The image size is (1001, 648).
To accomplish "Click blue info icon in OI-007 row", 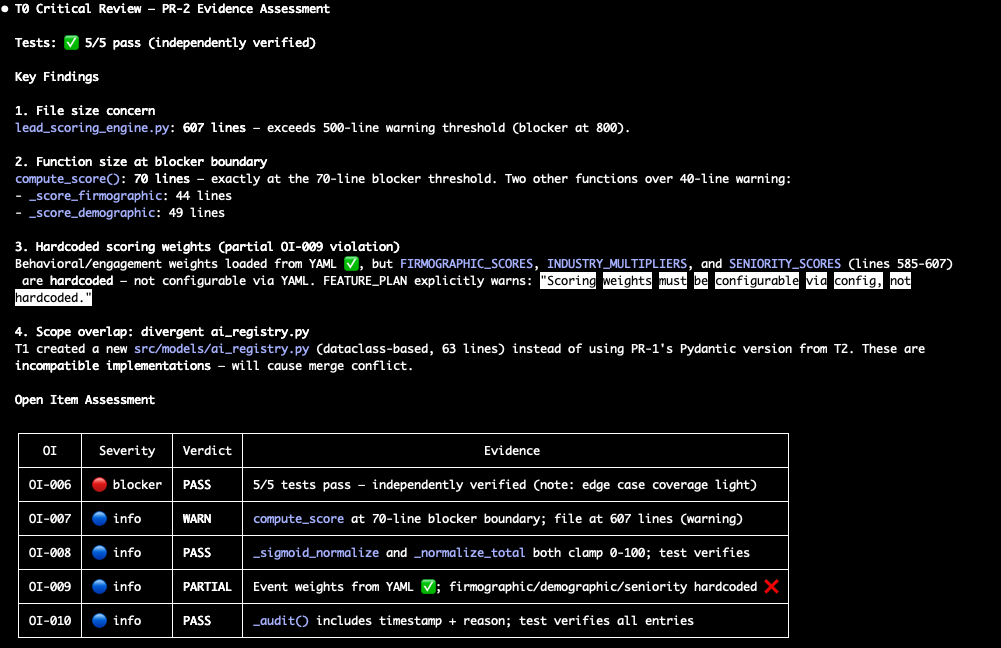I will point(100,518).
